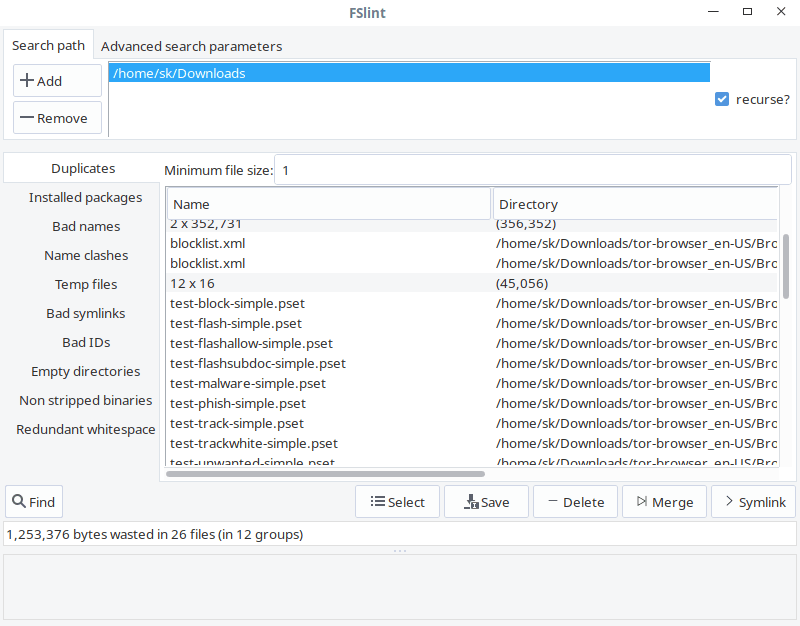Click the Merge button
This screenshot has height=626, width=800.
point(664,502)
